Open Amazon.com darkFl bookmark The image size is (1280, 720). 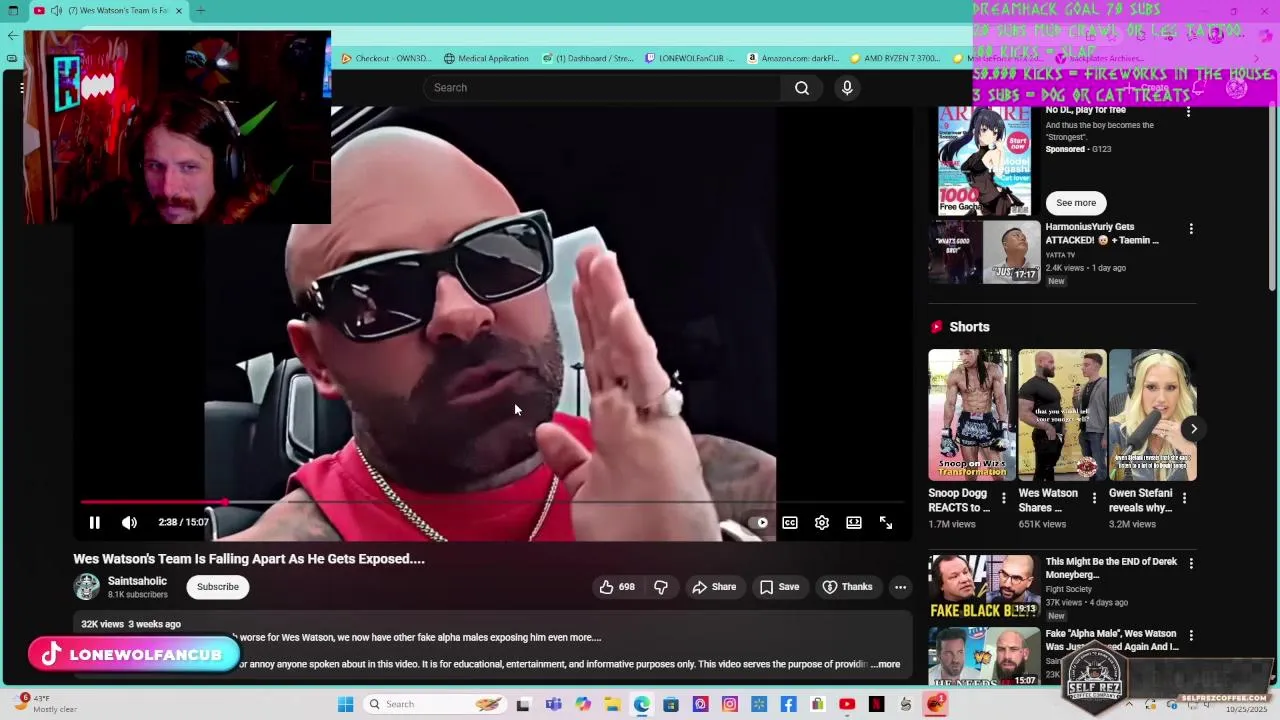click(793, 58)
